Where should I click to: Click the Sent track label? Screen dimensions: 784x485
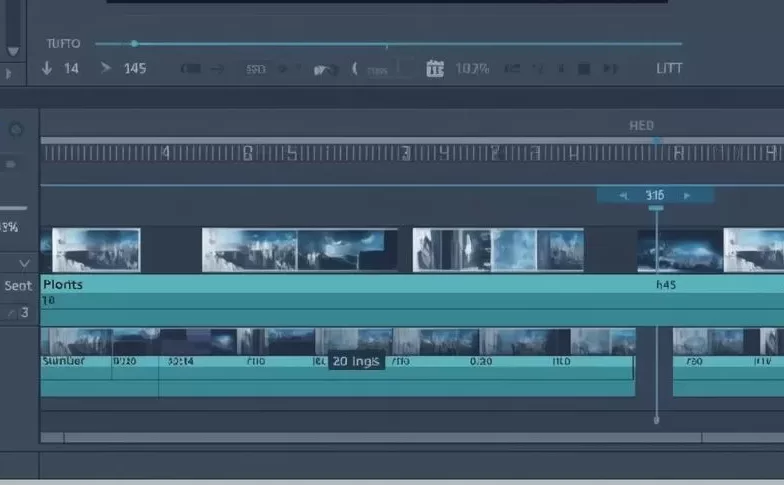coord(18,286)
